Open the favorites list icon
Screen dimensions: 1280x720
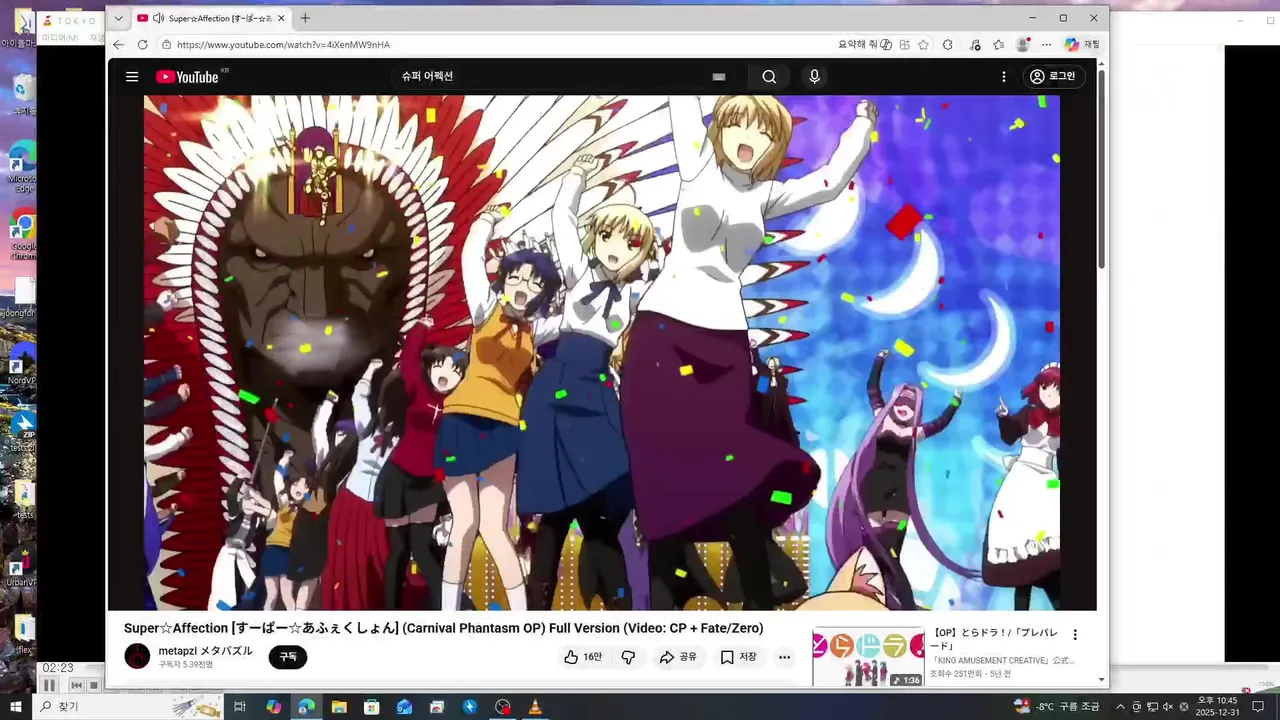coord(998,45)
